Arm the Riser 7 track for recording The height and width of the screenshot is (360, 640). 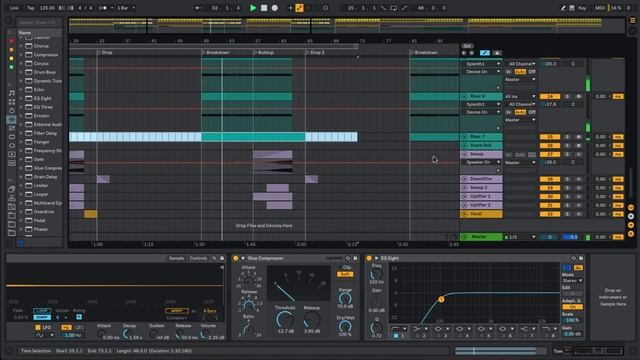(x=578, y=137)
